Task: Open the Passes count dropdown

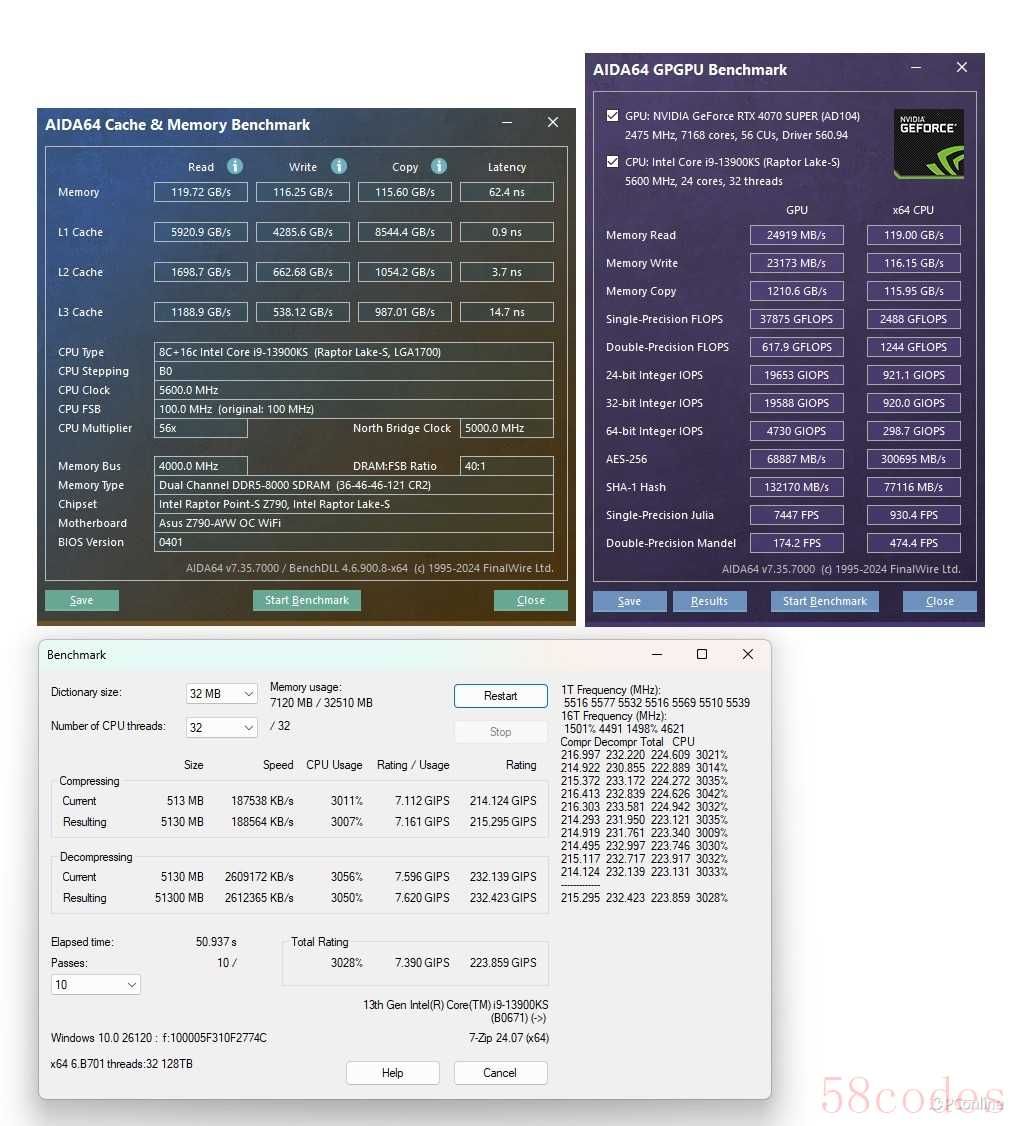Action: click(x=96, y=985)
